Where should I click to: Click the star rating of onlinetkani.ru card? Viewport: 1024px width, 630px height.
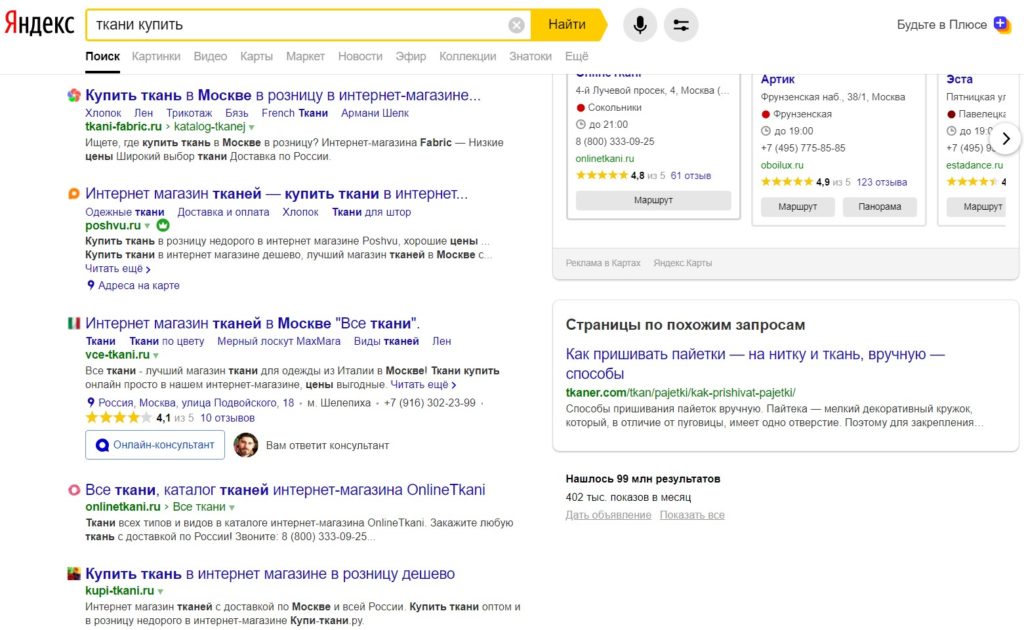(601, 176)
